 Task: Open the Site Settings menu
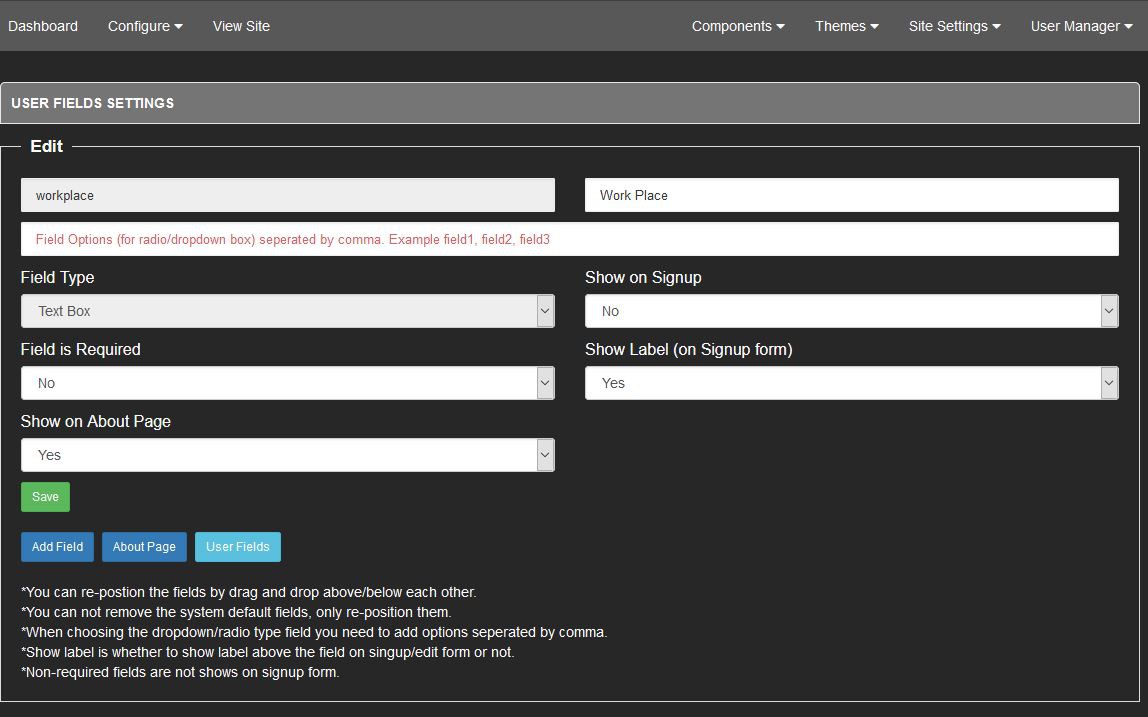coord(954,26)
